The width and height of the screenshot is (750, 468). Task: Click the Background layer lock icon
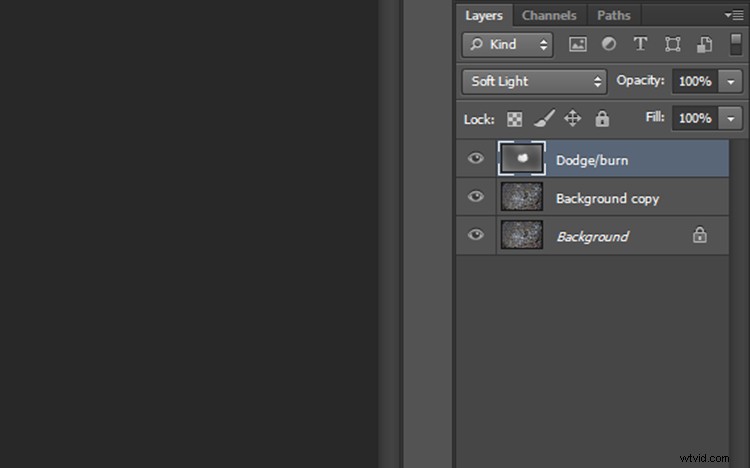coord(699,234)
